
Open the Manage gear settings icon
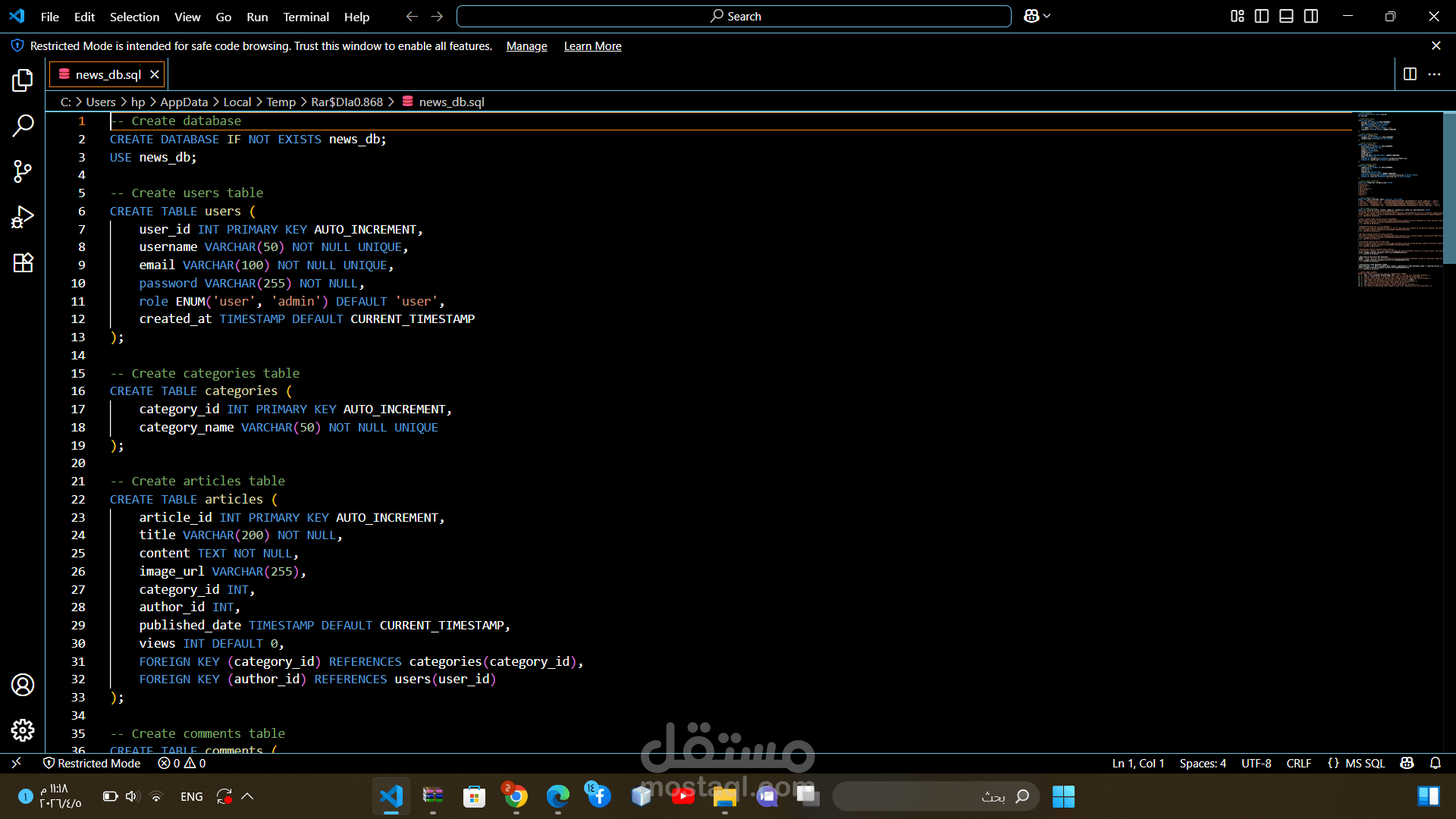click(23, 730)
